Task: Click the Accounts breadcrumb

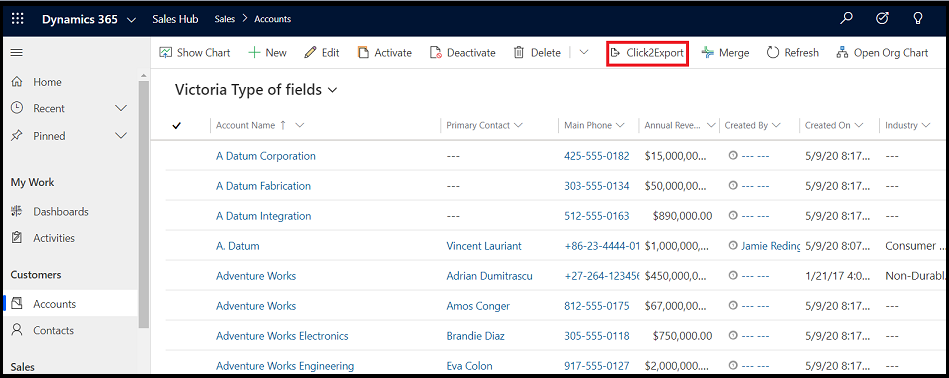Action: tap(272, 19)
